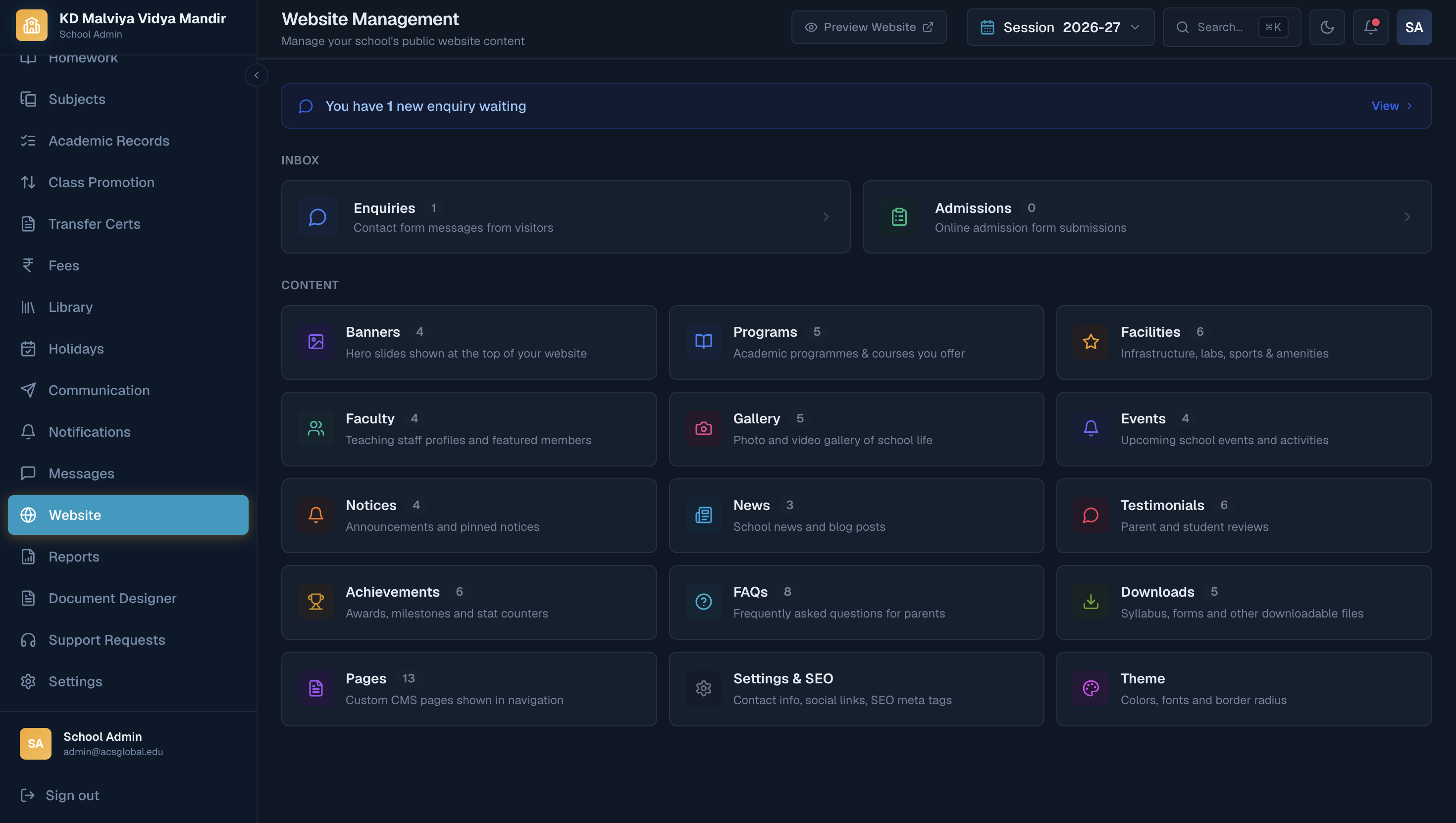
Task: Open the Faculty people icon
Action: 316,428
